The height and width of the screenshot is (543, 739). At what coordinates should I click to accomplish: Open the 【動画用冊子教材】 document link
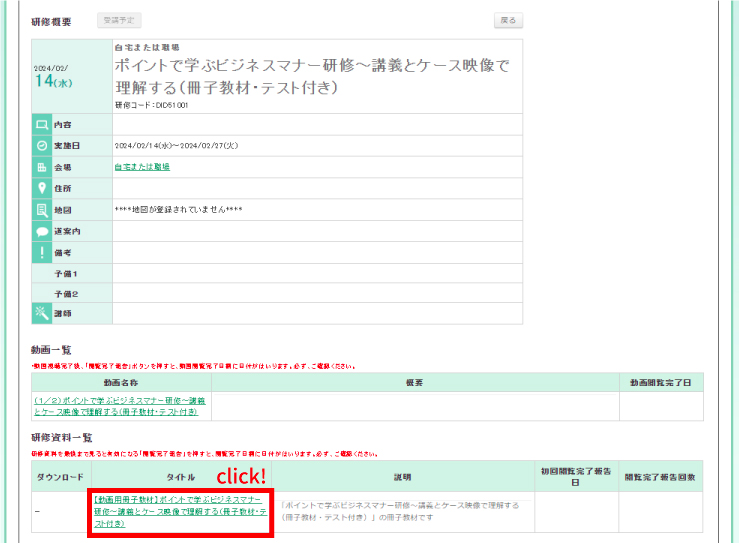coord(180,510)
